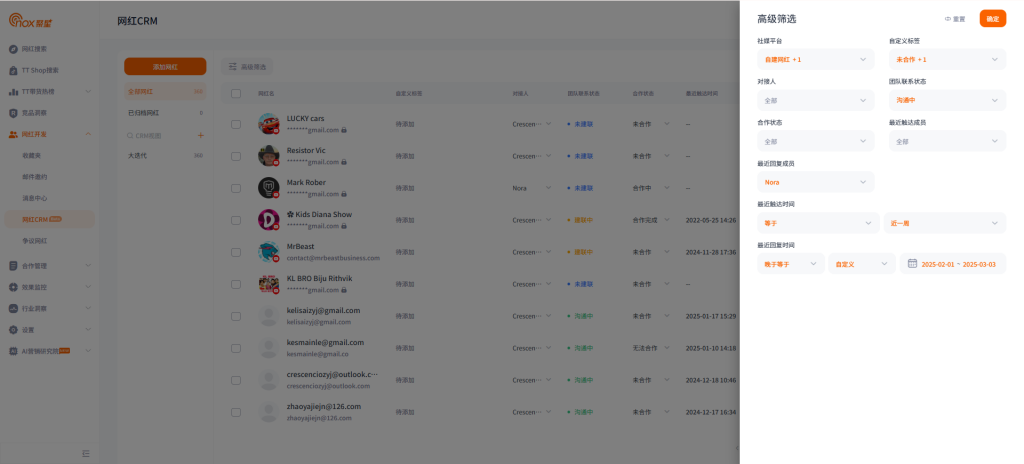Viewport: 1024px width, 464px height.
Task: Click the plus icon beside CRM分组
Action: tap(200, 134)
